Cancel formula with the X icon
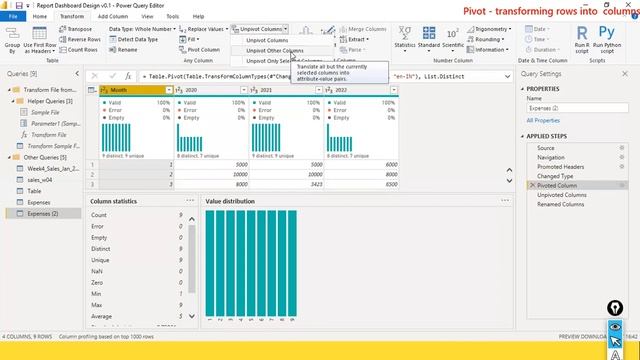640x360 pixels. 95,76
